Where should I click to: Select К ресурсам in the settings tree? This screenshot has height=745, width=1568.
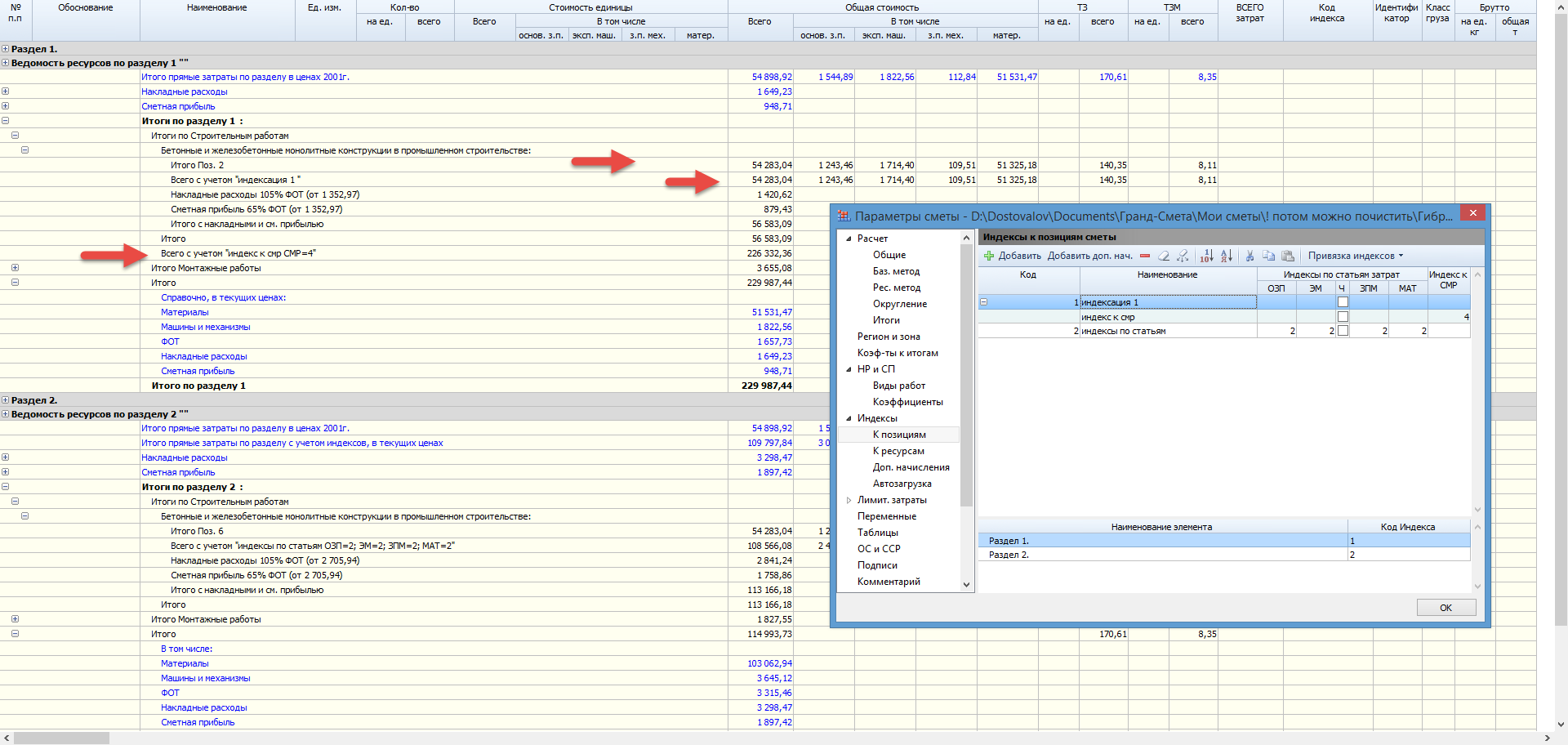[898, 451]
